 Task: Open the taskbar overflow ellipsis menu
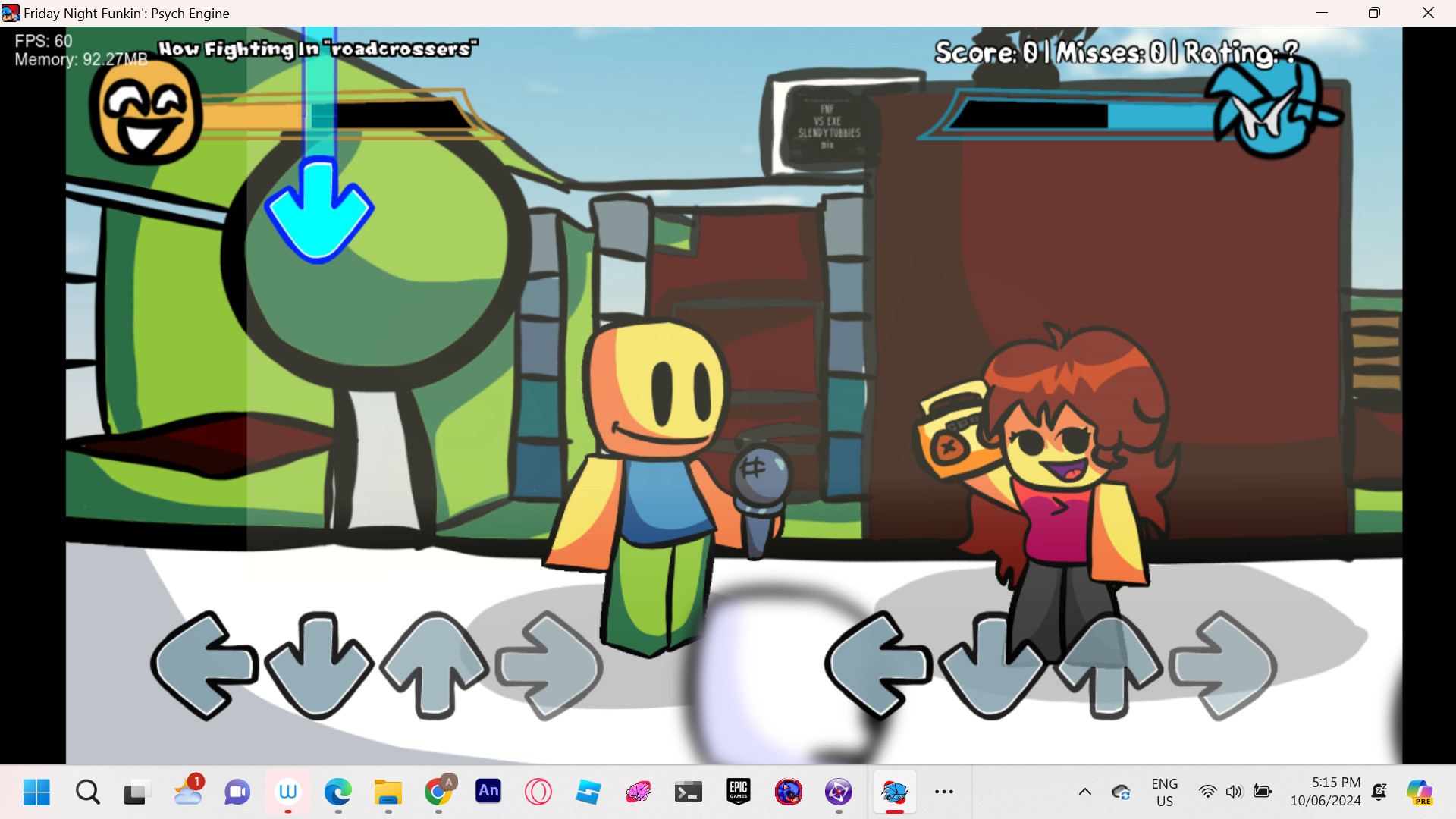(944, 792)
